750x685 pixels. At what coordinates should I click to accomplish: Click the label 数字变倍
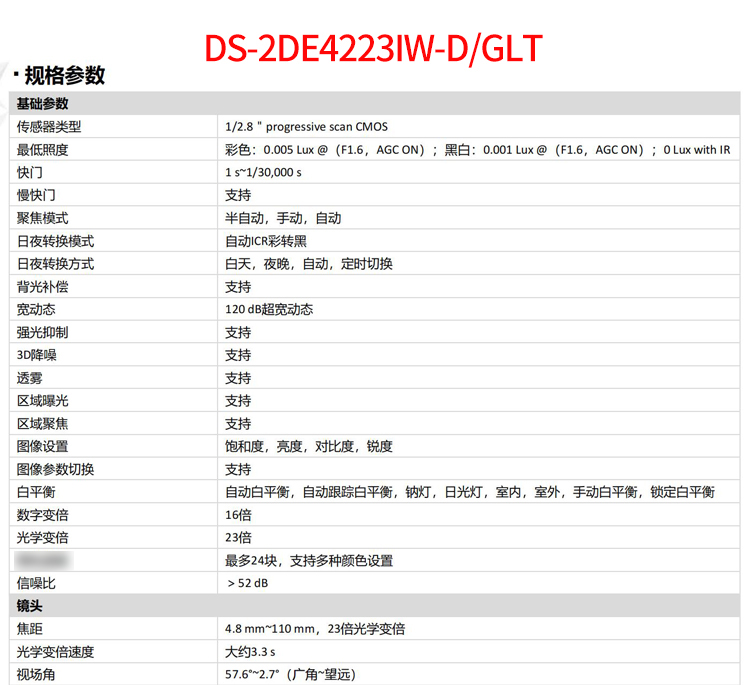pos(43,515)
